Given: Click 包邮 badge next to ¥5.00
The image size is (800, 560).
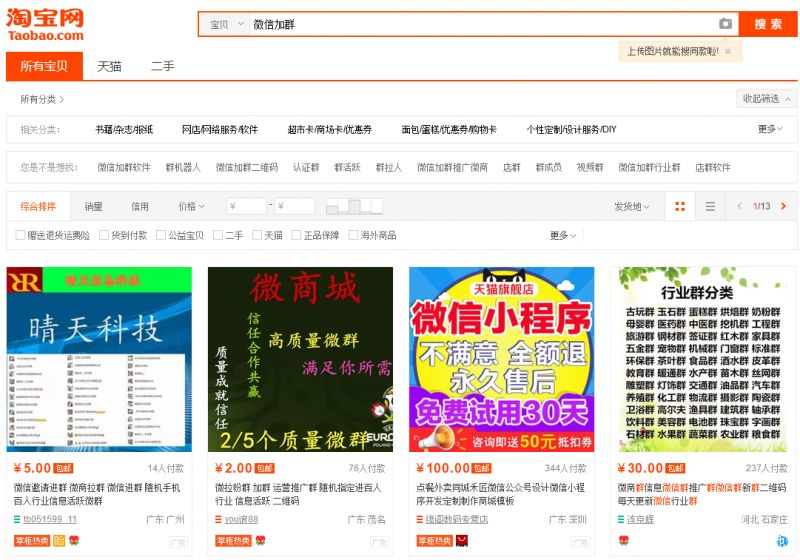Looking at the screenshot, I should tap(64, 468).
